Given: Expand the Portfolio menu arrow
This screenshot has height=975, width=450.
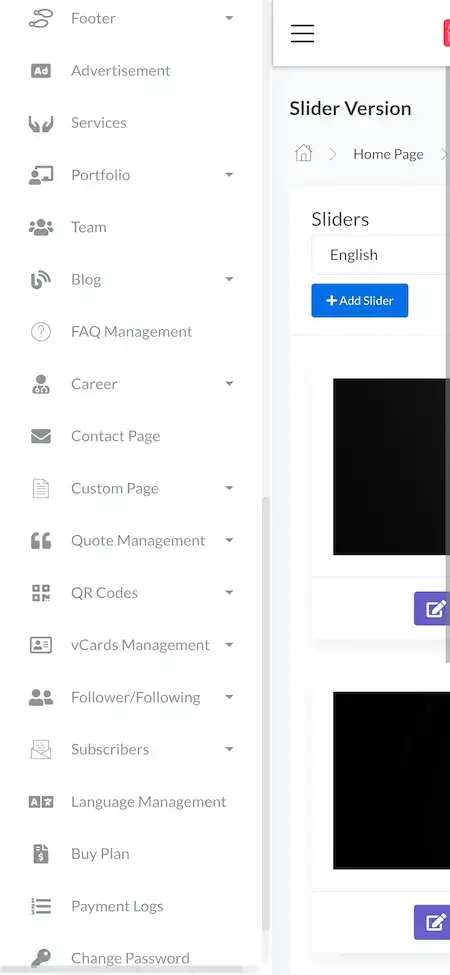Looking at the screenshot, I should (229, 175).
